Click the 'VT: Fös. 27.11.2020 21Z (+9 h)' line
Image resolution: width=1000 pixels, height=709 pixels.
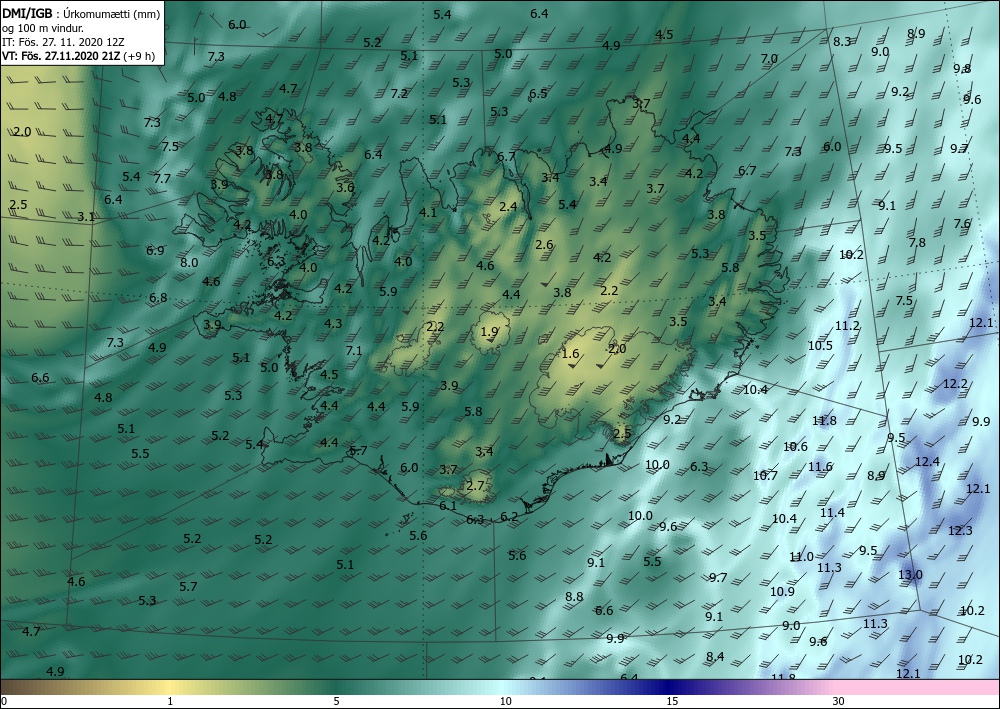pyautogui.click(x=78, y=55)
